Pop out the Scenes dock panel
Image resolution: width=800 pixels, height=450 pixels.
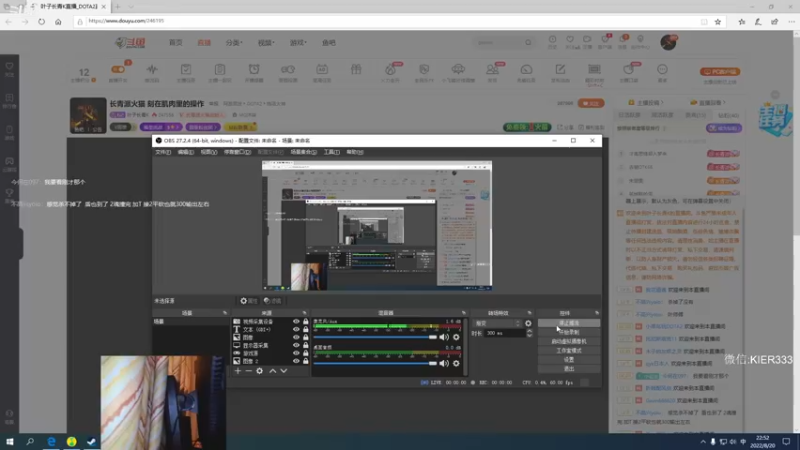224,313
